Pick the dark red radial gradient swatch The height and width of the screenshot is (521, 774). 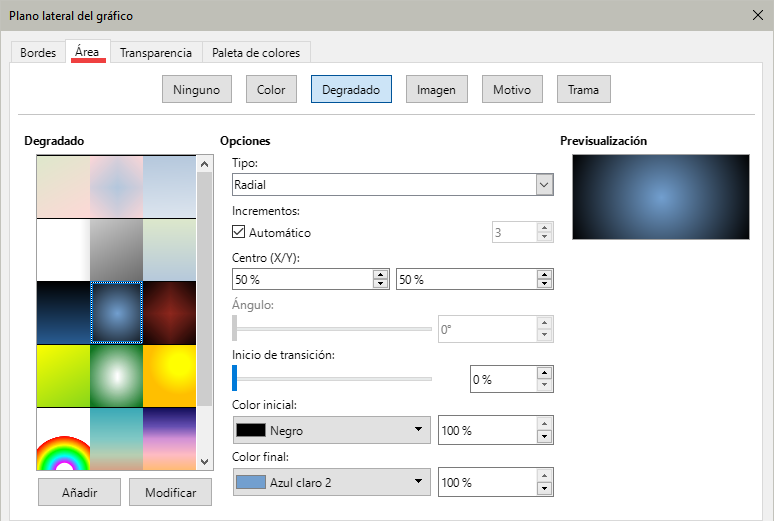(168, 313)
